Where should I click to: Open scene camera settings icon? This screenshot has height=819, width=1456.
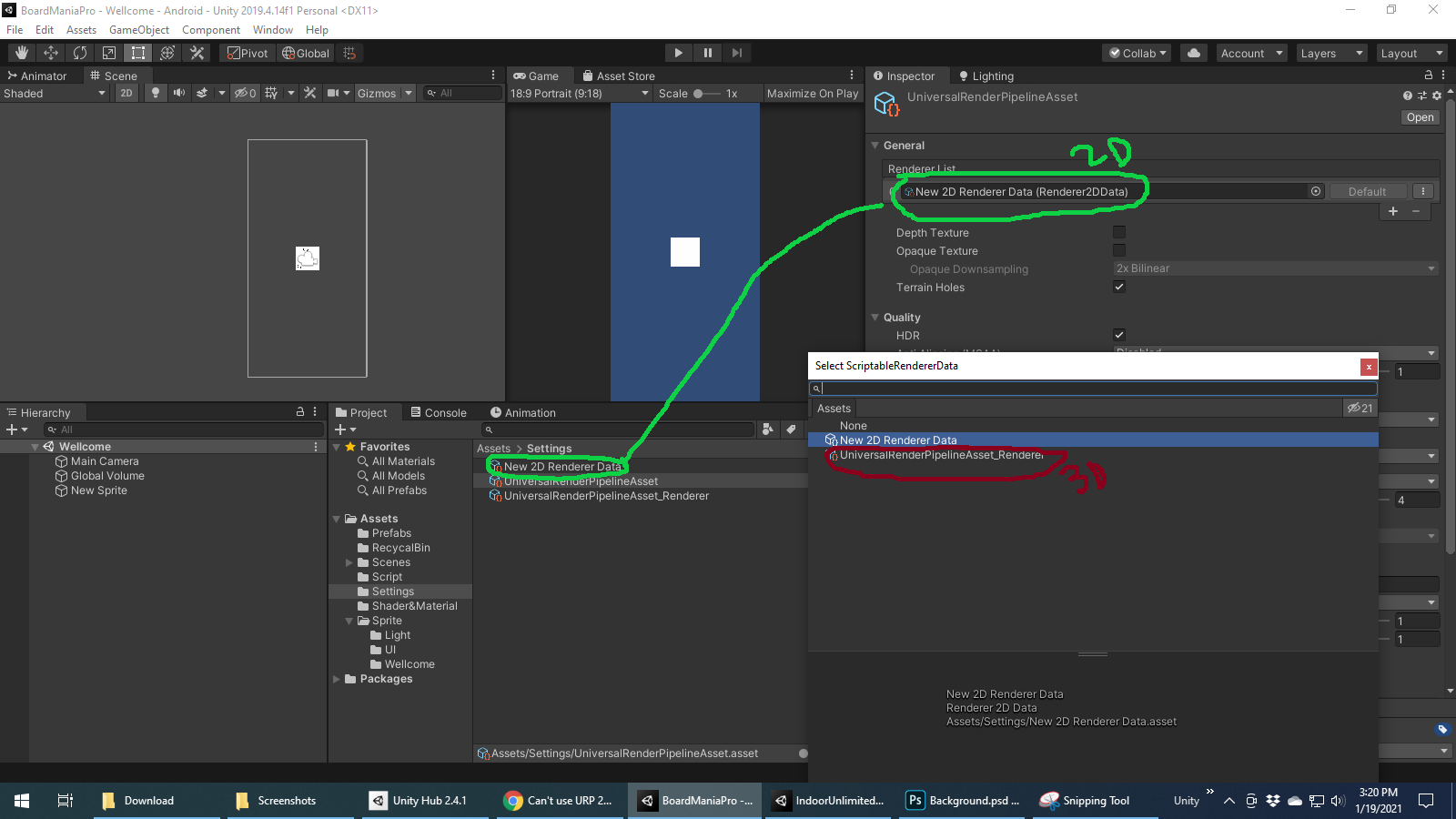(x=333, y=93)
